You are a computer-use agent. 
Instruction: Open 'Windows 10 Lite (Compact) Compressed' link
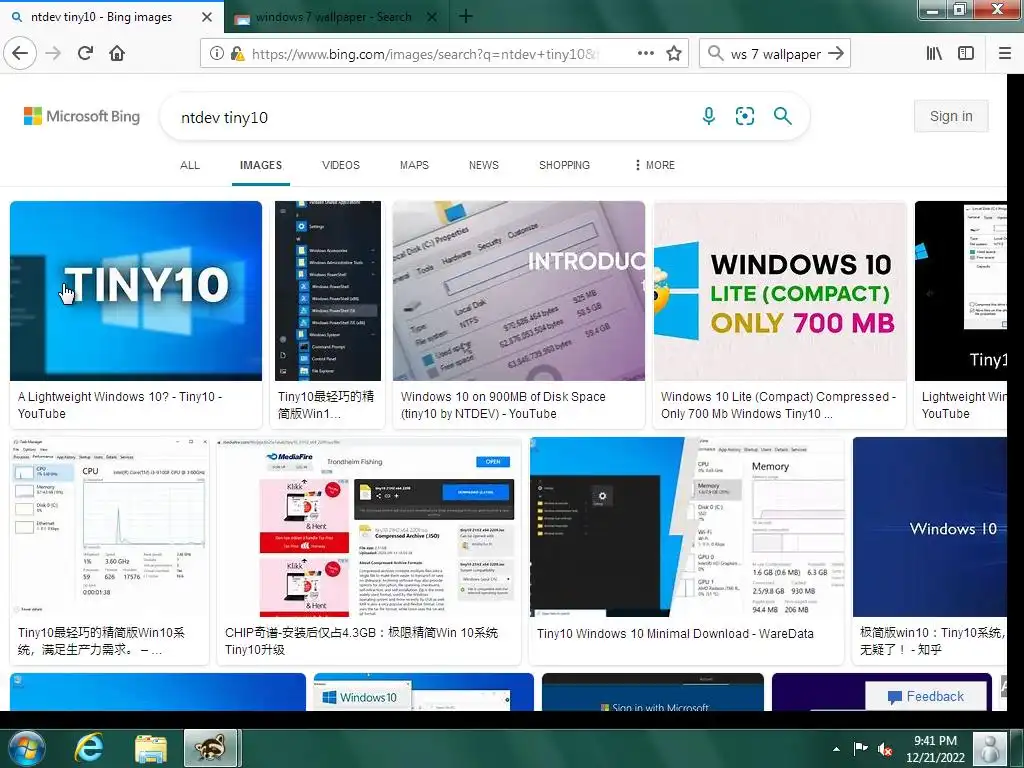[x=778, y=405]
